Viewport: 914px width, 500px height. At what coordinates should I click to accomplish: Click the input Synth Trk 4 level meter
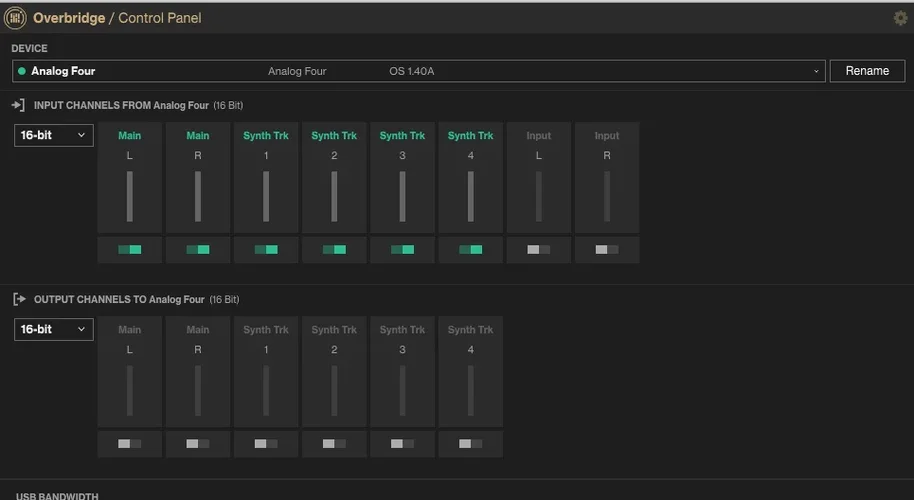point(470,196)
